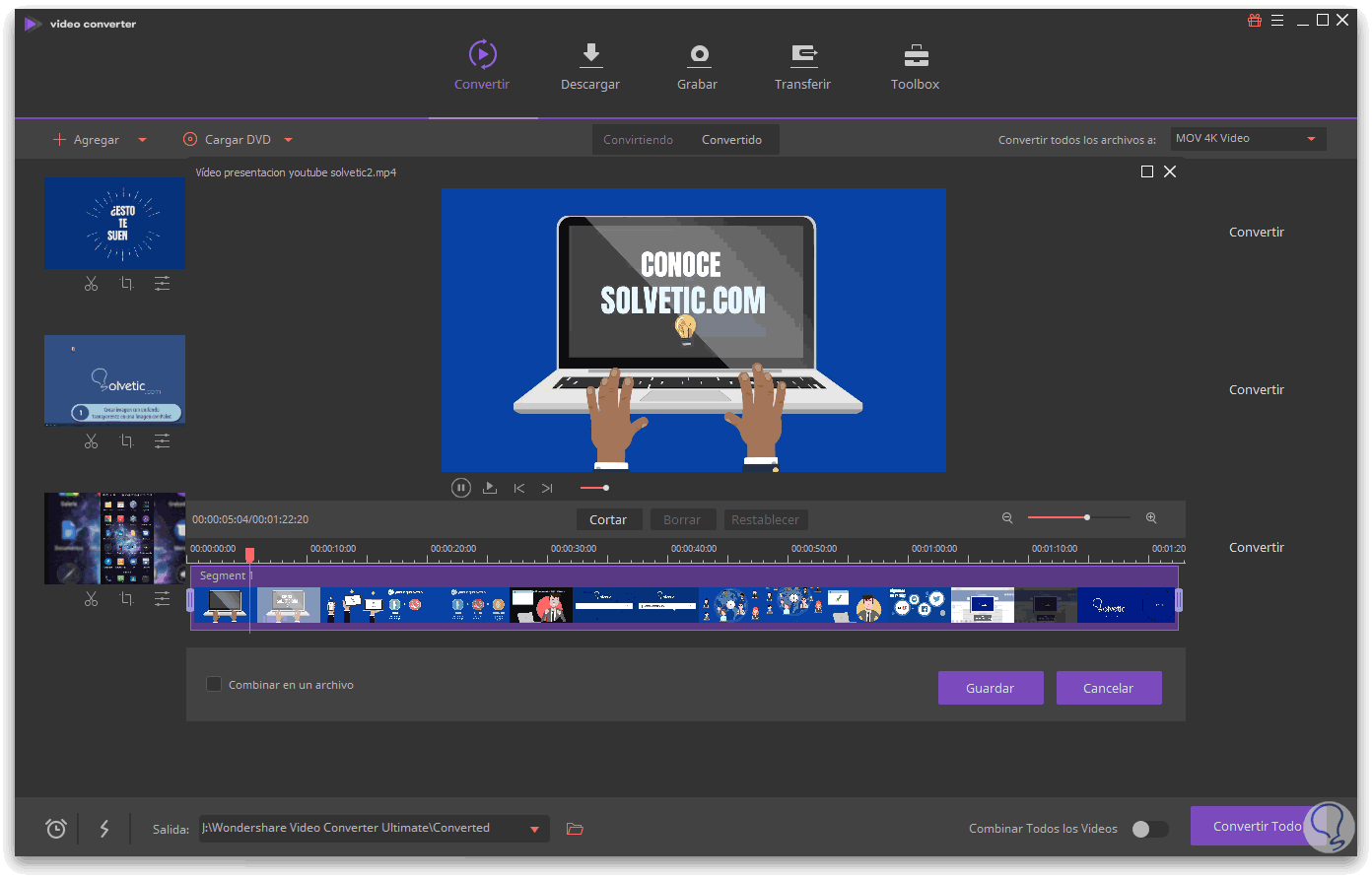Click the Guardar button
Viewport: 1372px width, 879px height.
991,688
